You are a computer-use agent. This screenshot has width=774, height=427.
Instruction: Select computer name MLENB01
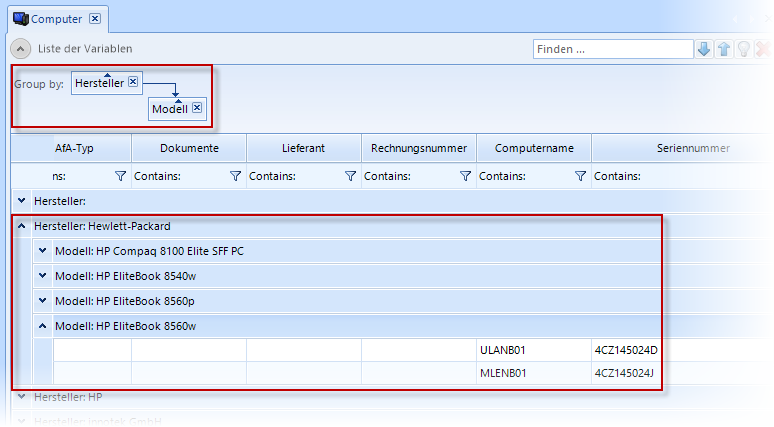(503, 373)
